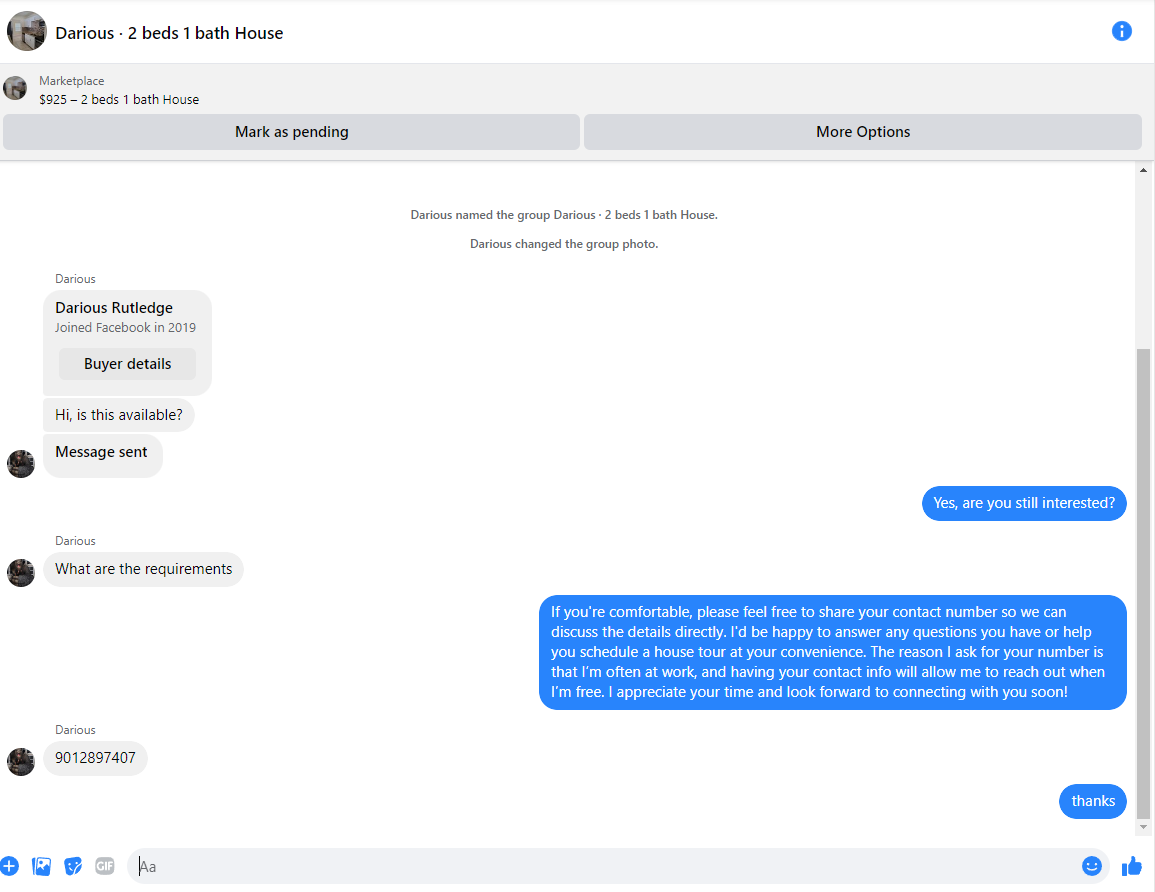This screenshot has height=892, width=1155.
Task: Open the $925 – 2 beds 1 bath House listing
Action: coord(119,99)
